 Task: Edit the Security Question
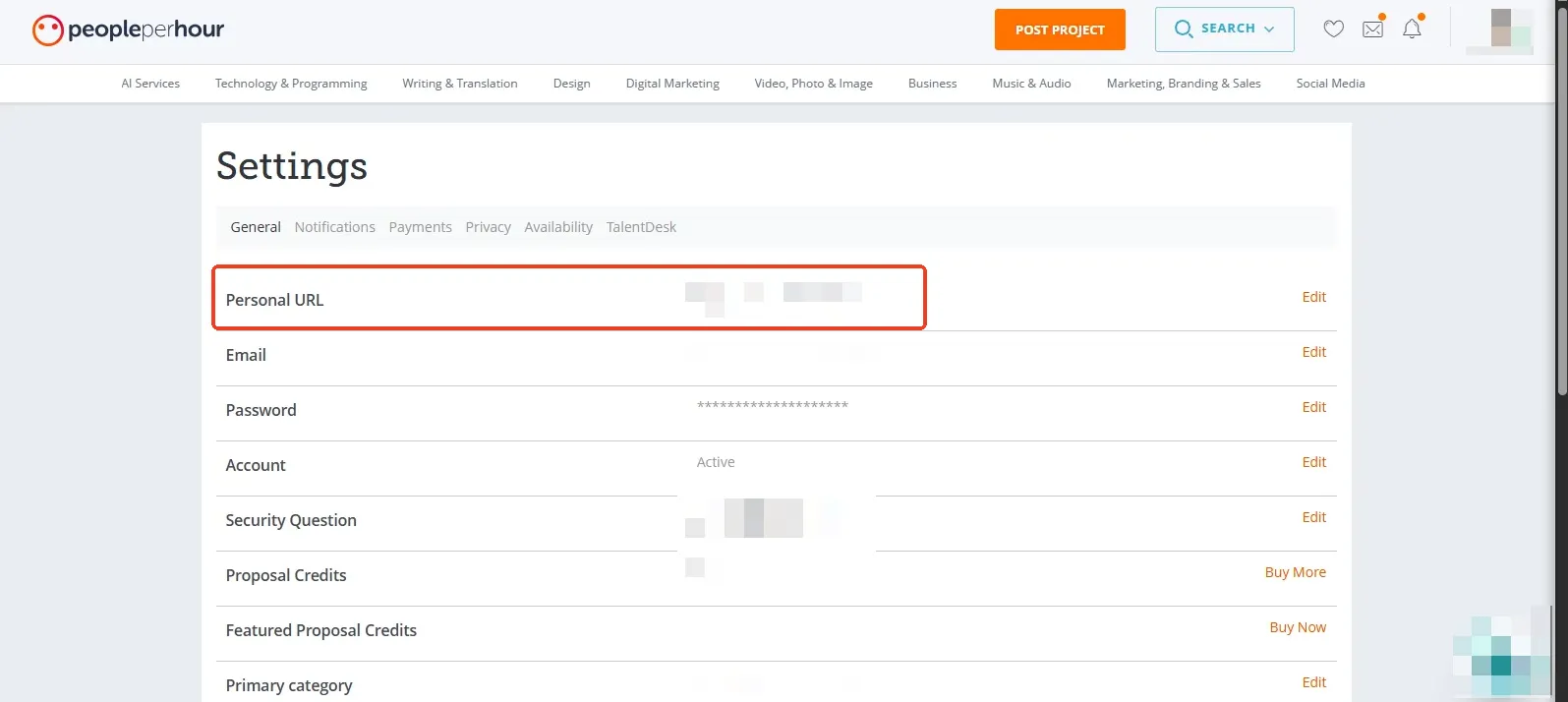(x=1313, y=517)
